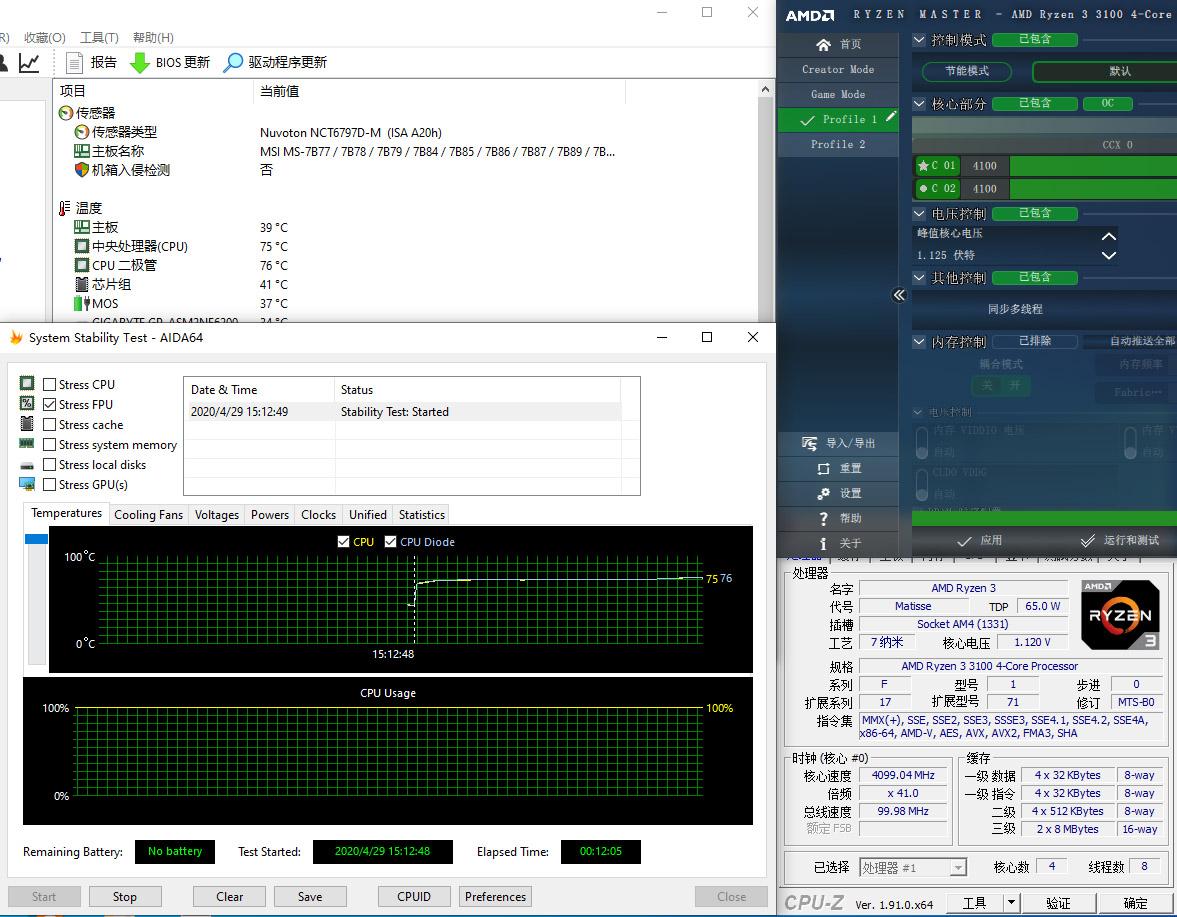The height and width of the screenshot is (917, 1177).
Task: Collapse the 电压控制 section chevron
Action: point(919,214)
